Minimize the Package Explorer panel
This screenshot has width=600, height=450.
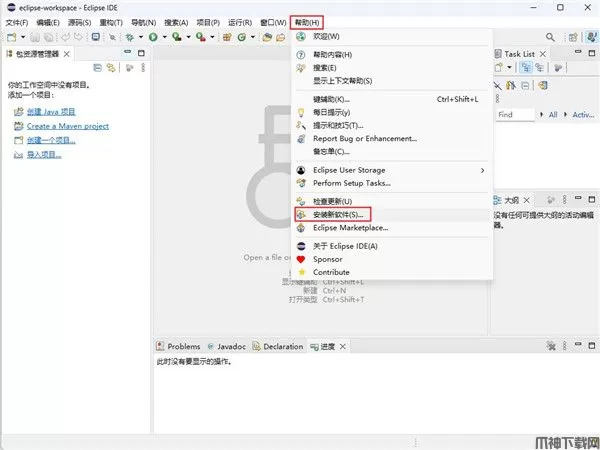click(127, 52)
